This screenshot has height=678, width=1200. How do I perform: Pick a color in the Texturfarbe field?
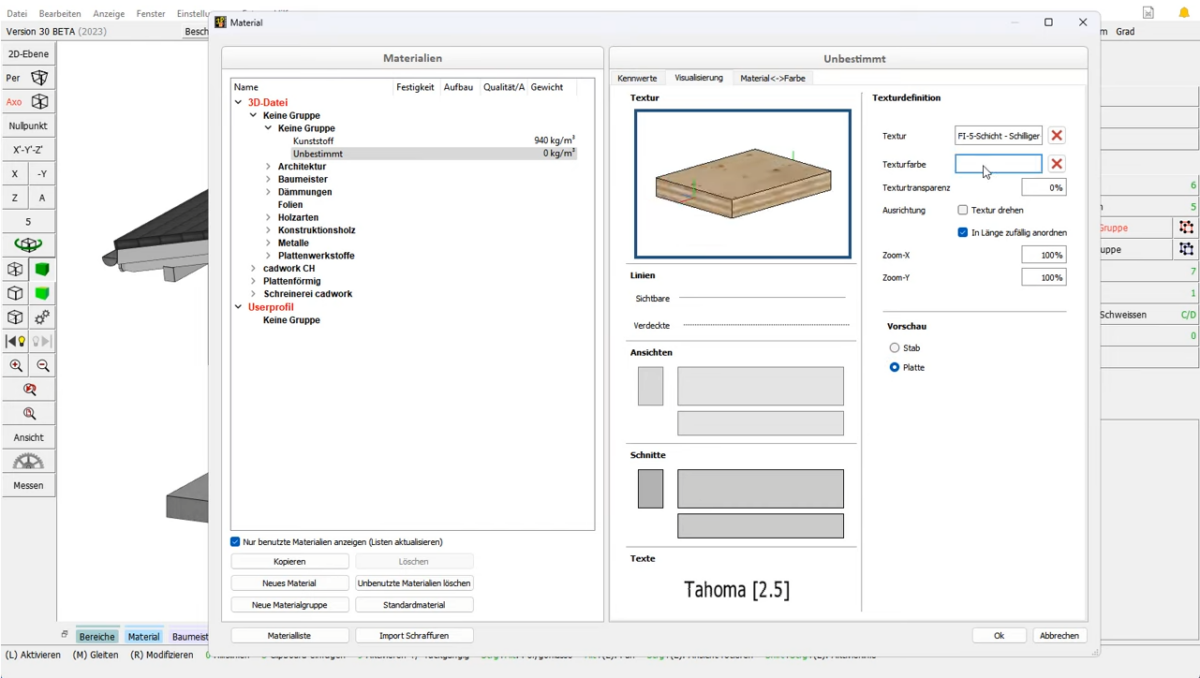[999, 163]
